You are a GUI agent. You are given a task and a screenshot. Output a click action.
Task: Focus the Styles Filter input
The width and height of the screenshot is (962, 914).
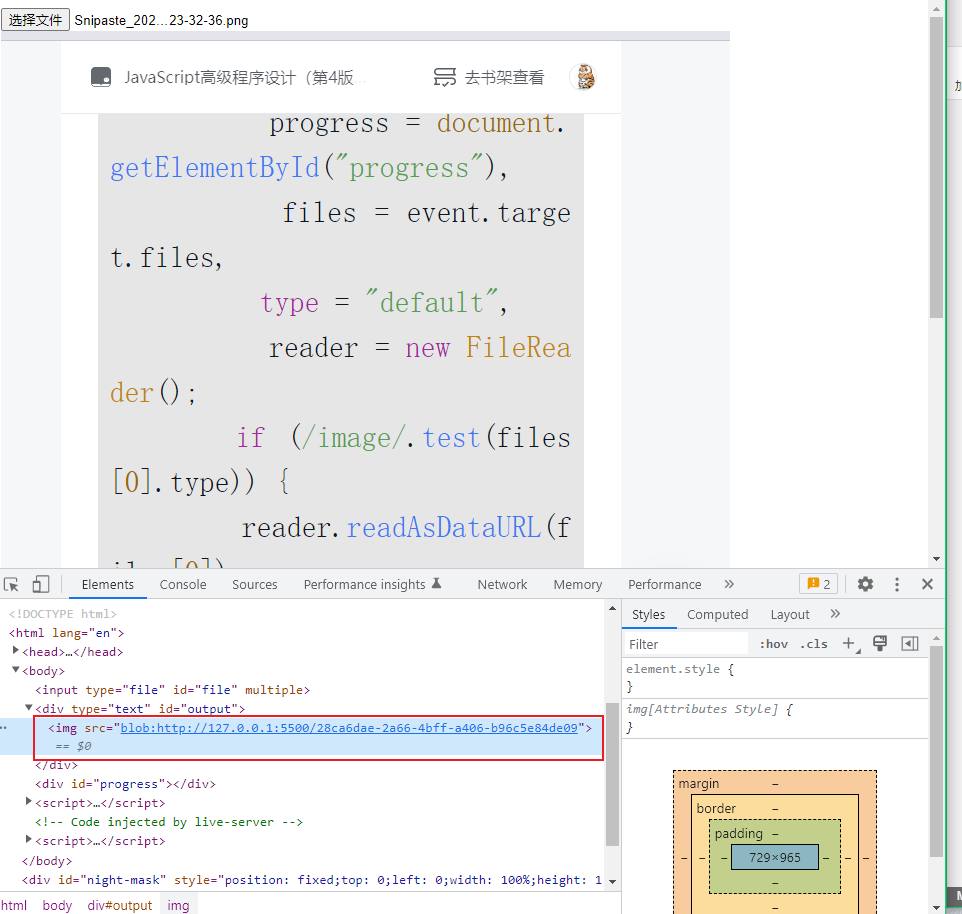(x=685, y=644)
